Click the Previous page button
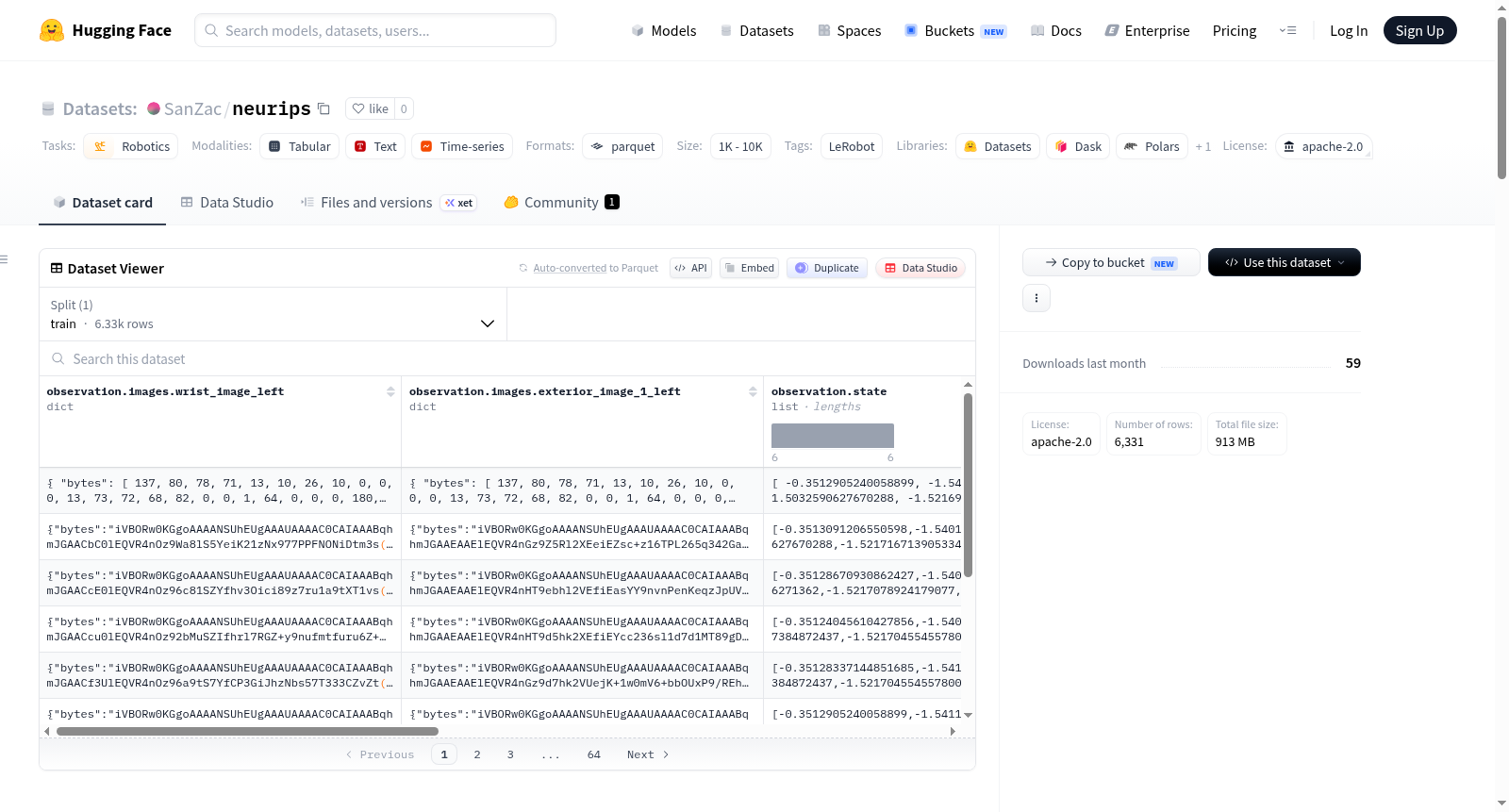Viewport: 1509px width, 812px height. click(380, 754)
